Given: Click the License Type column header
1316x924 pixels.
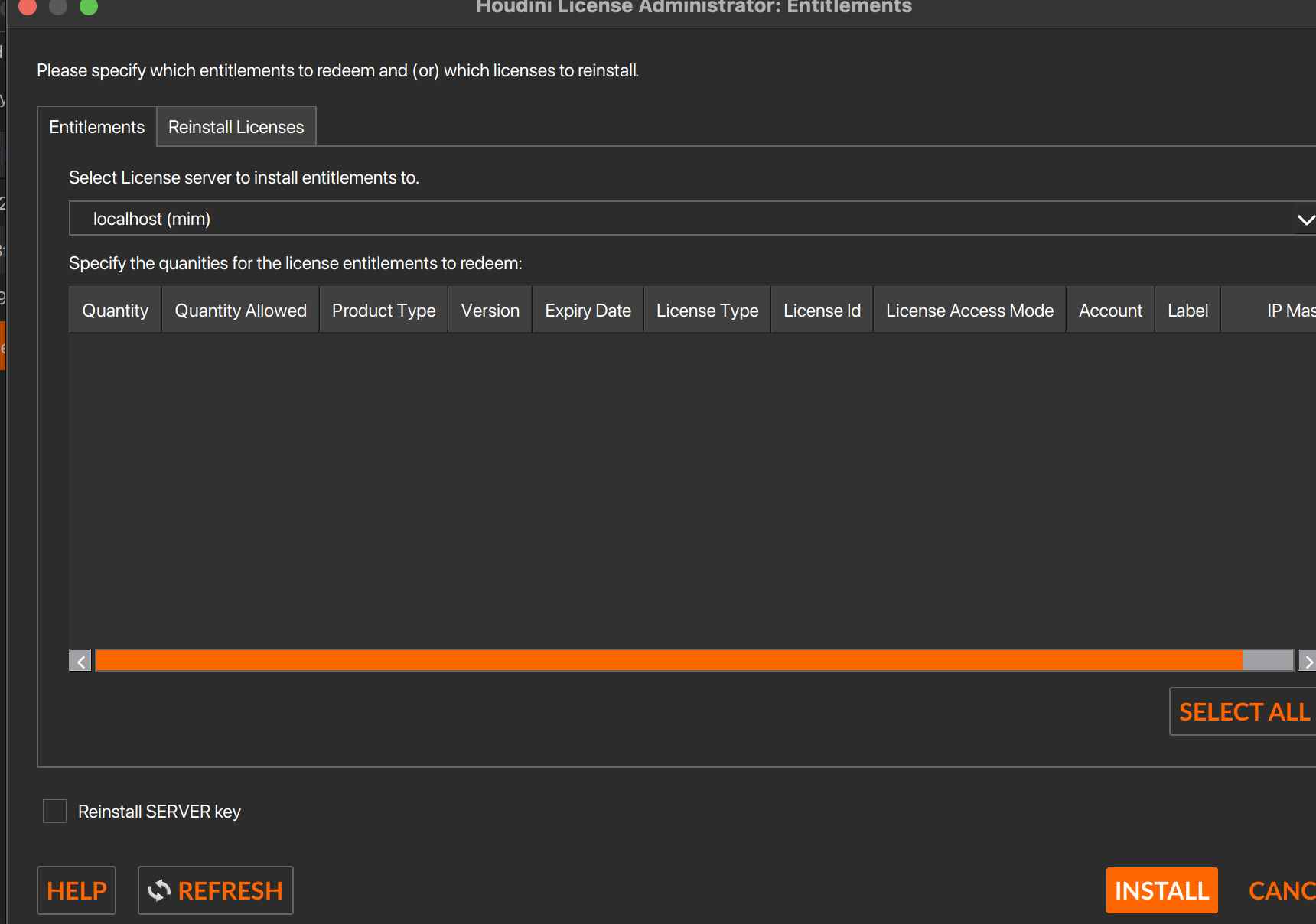Looking at the screenshot, I should 707,311.
